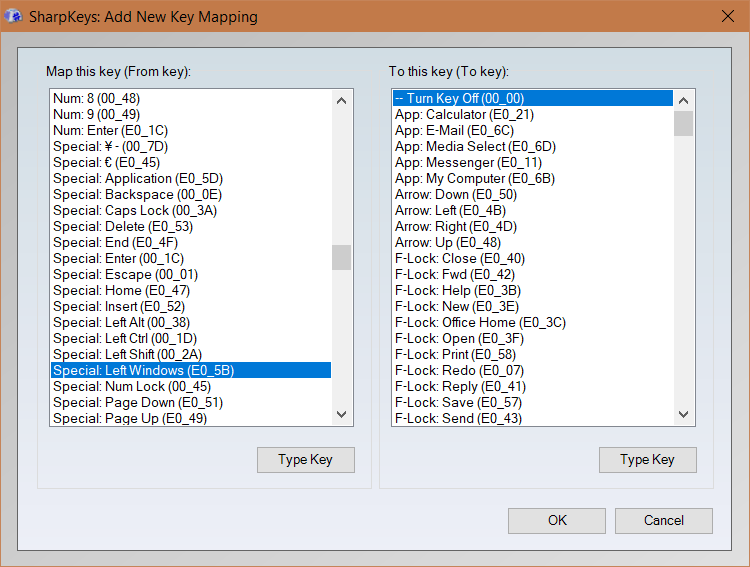Cancel the new key mapping
Screen dimensions: 750x567
(663, 521)
